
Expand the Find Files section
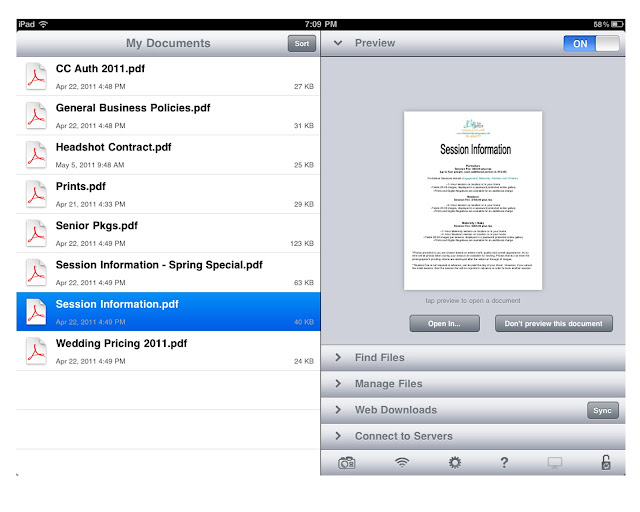[x=473, y=358]
